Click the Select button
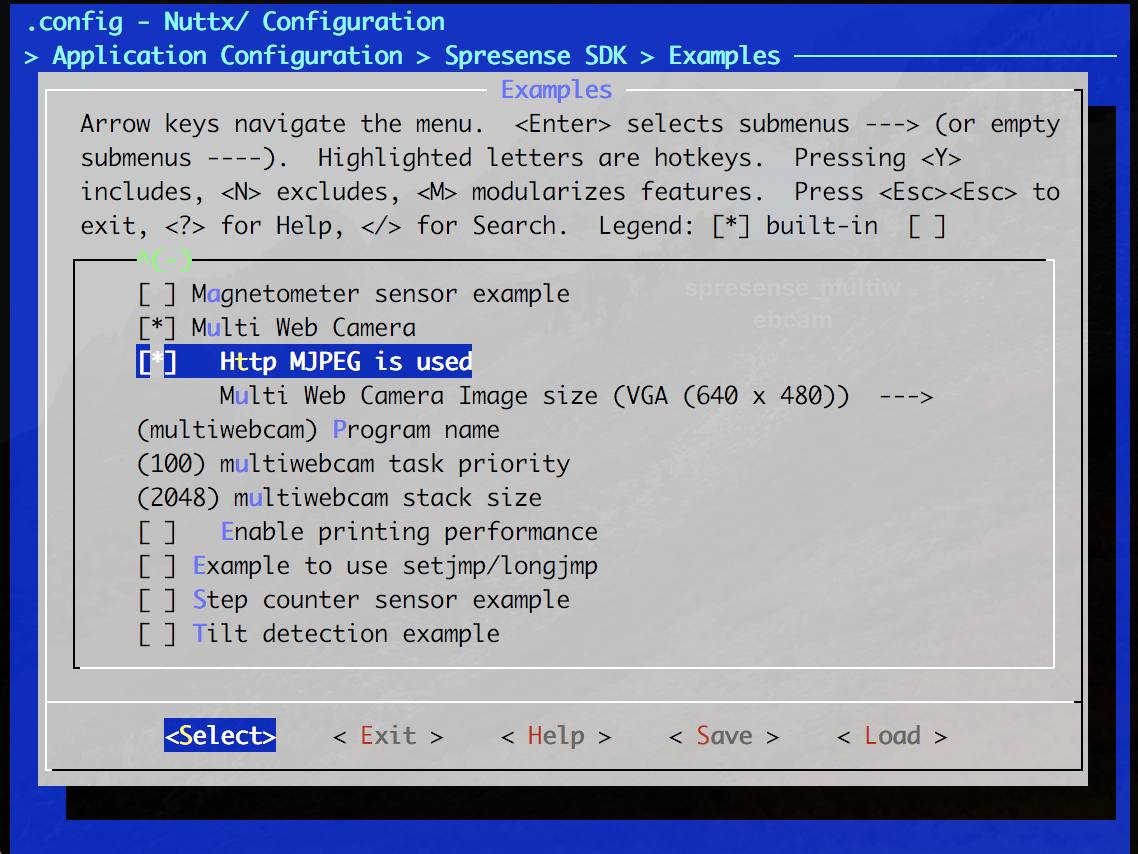Image resolution: width=1138 pixels, height=854 pixels. click(219, 735)
